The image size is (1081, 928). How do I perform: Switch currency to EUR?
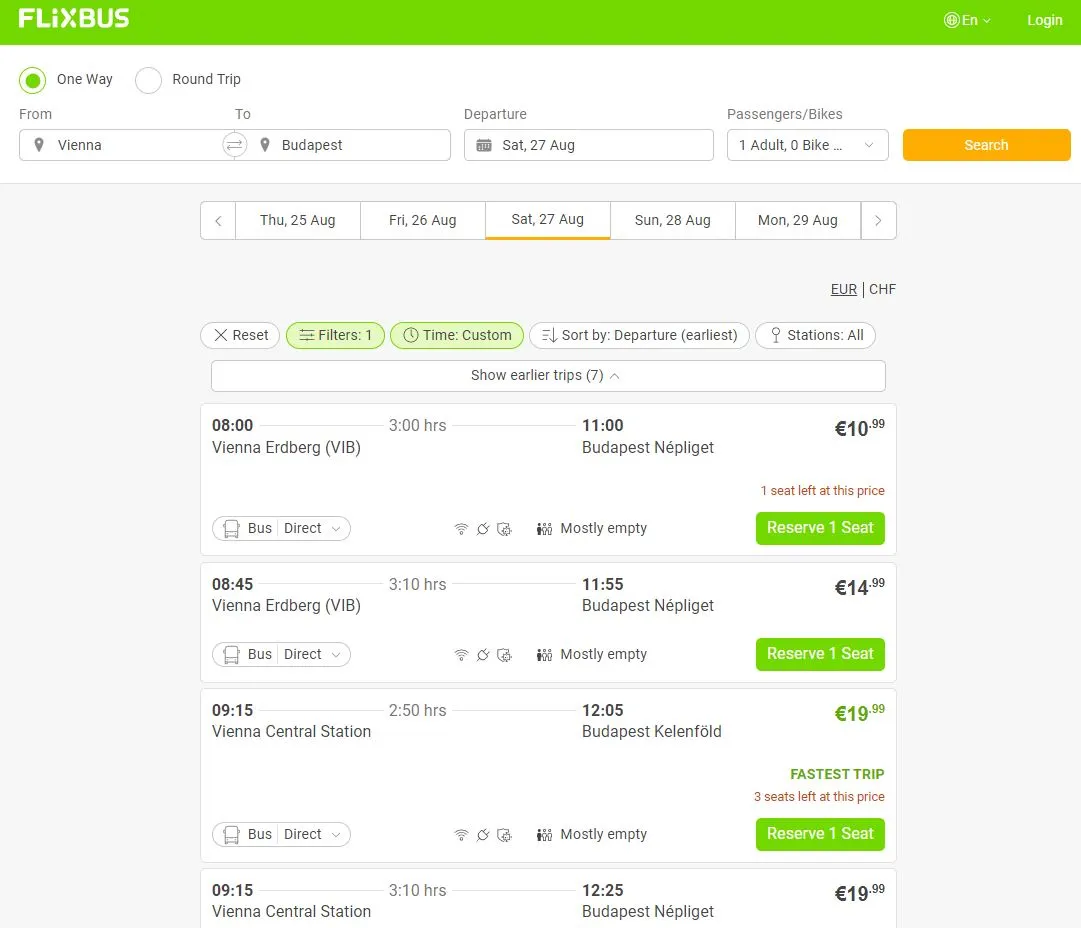coord(843,290)
